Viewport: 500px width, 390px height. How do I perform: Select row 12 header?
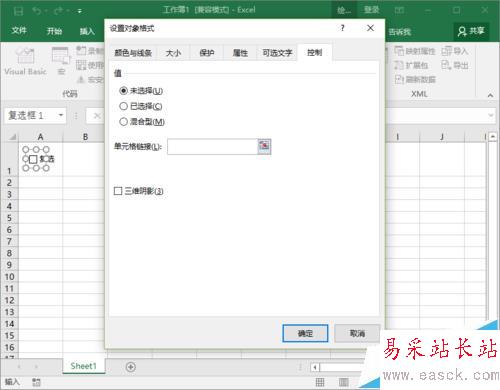pos(9,300)
